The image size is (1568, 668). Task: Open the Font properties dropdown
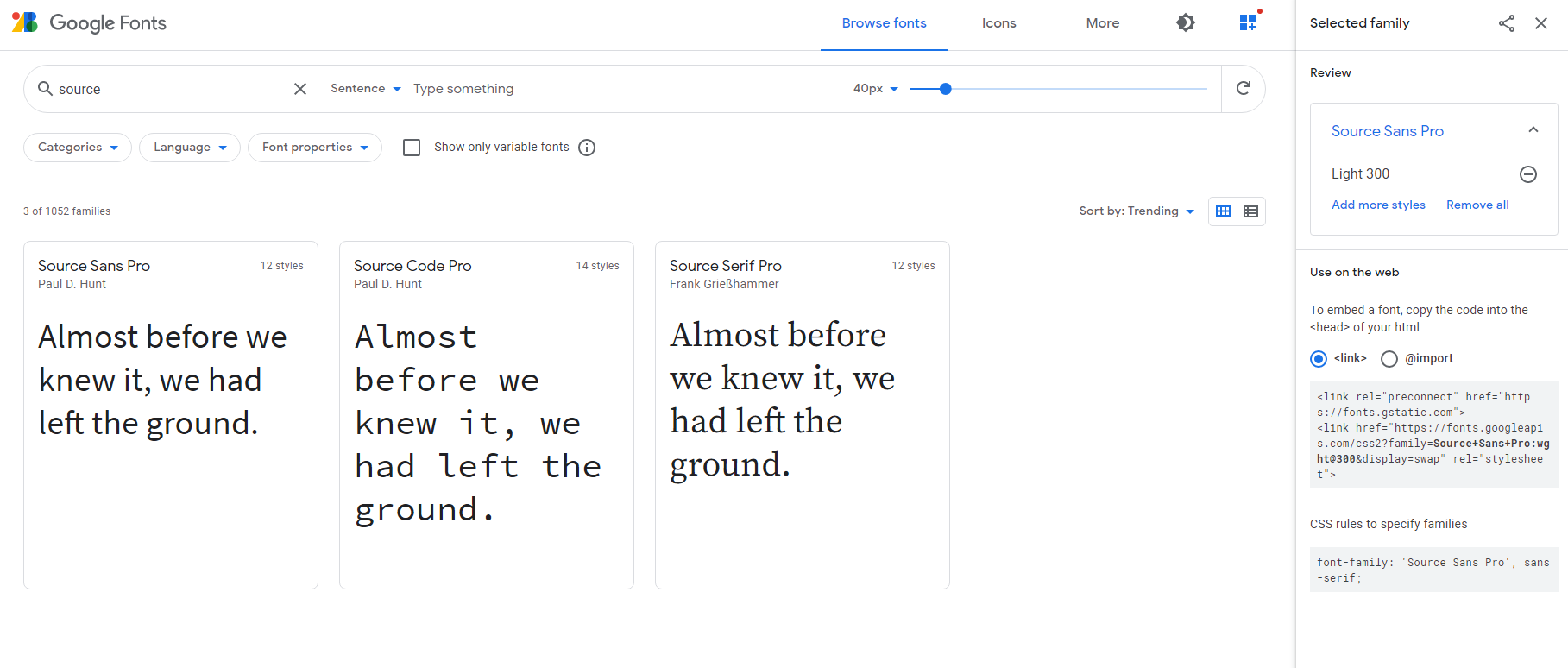click(315, 148)
